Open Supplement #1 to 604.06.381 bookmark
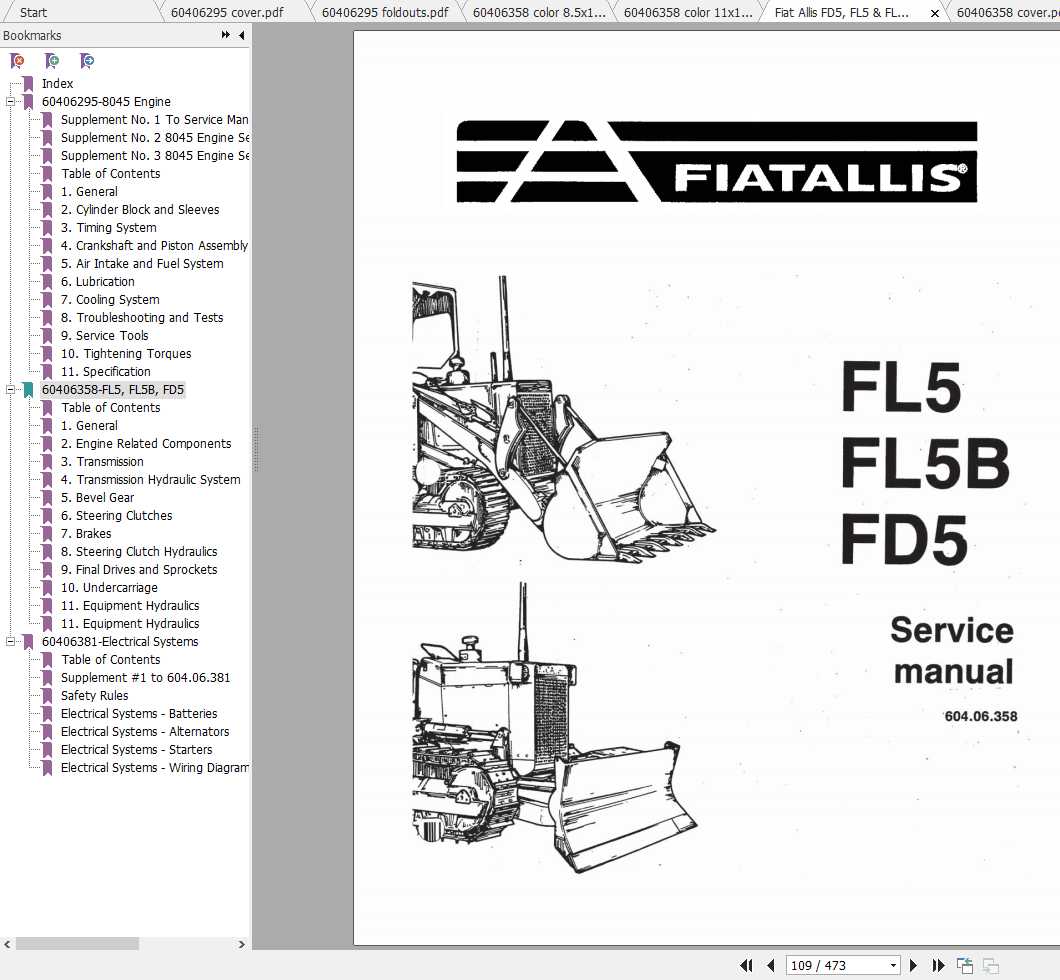This screenshot has height=980, width=1060. tap(145, 678)
